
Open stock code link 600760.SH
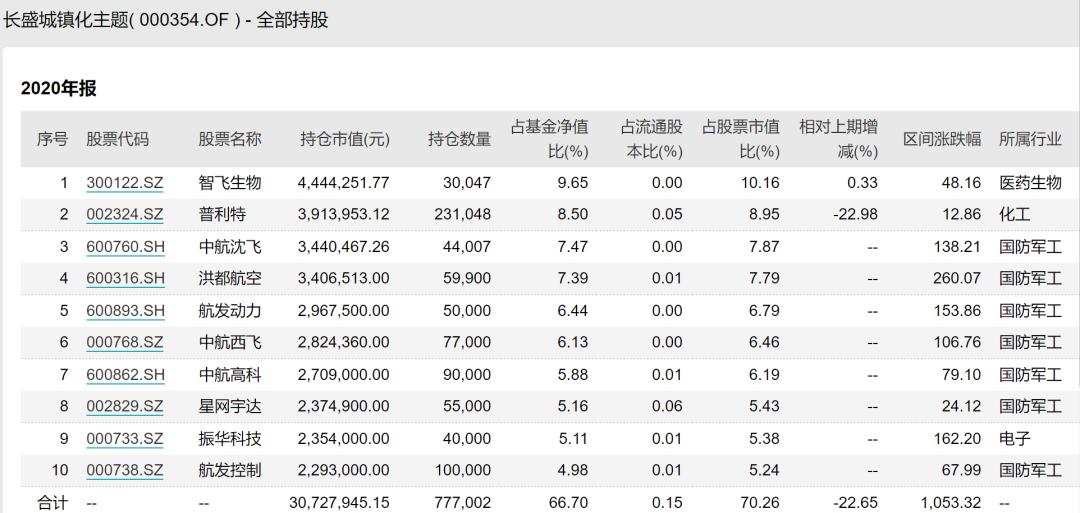point(126,247)
